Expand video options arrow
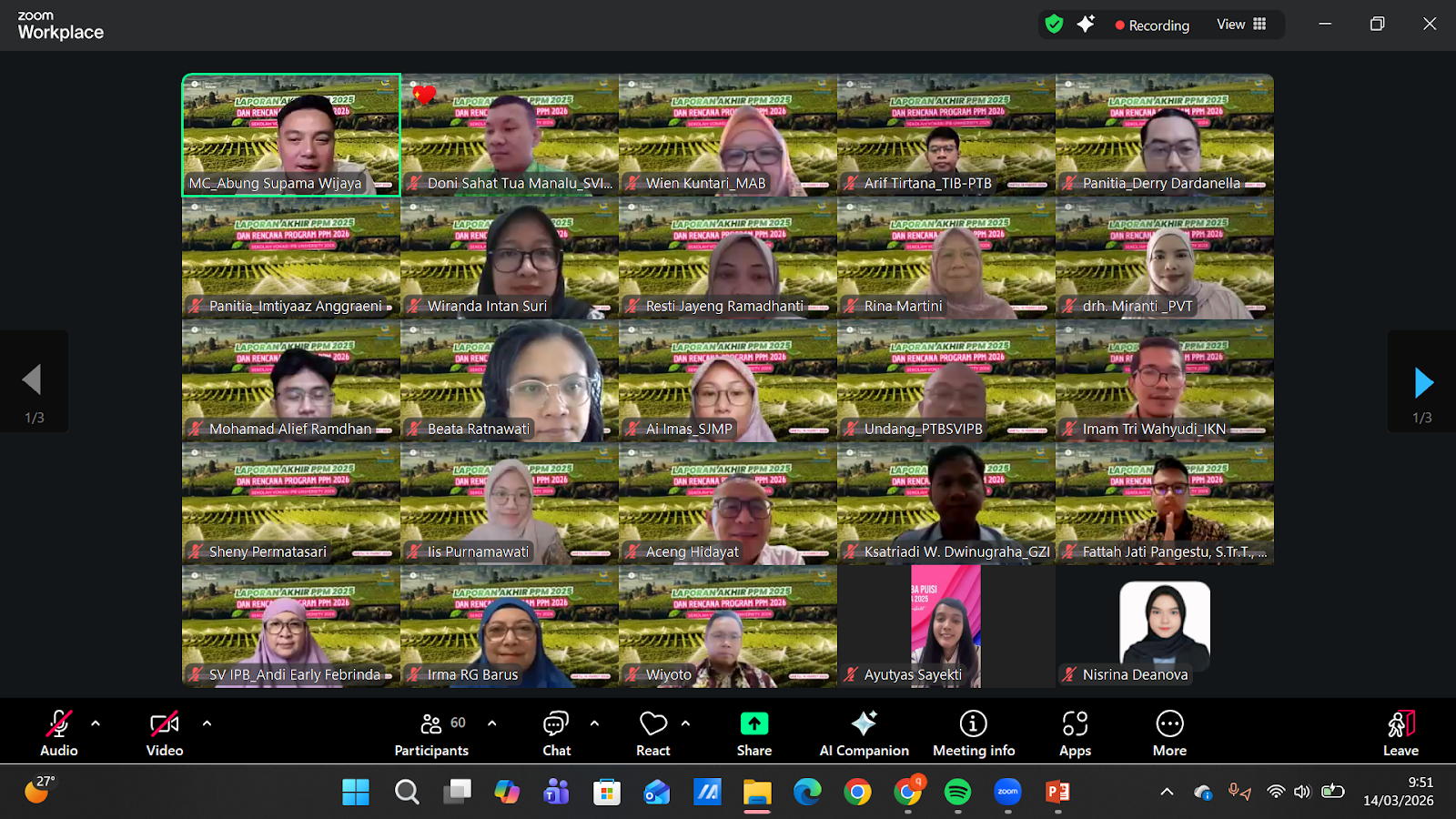This screenshot has height=819, width=1456. 207,723
